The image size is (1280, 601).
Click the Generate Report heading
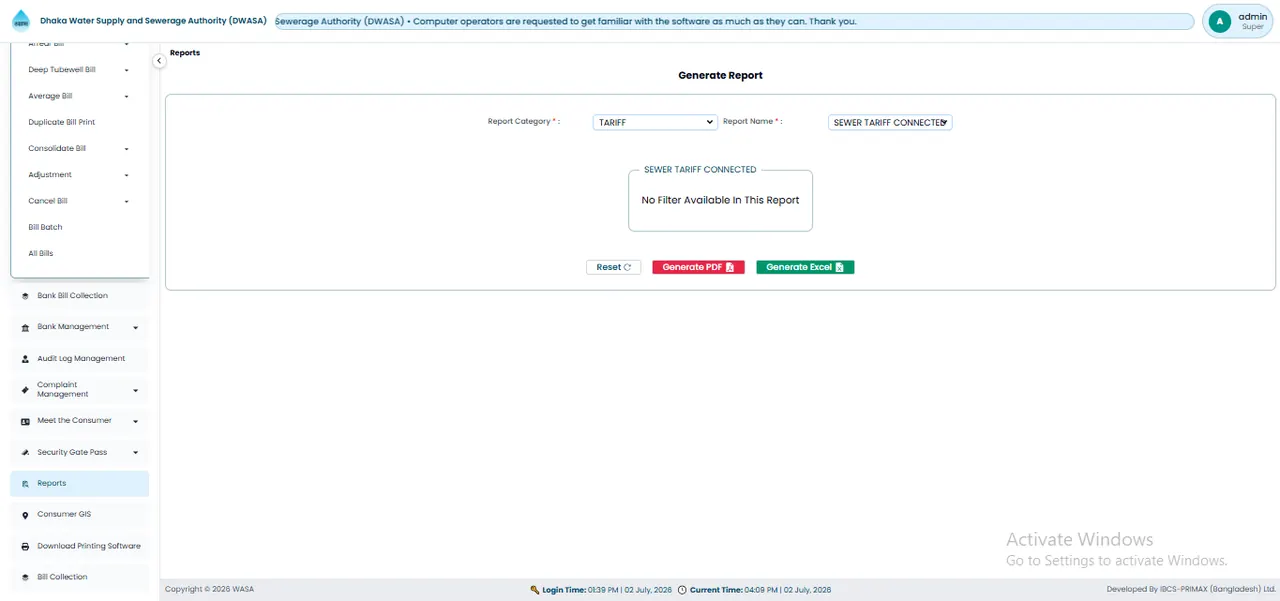tap(720, 75)
